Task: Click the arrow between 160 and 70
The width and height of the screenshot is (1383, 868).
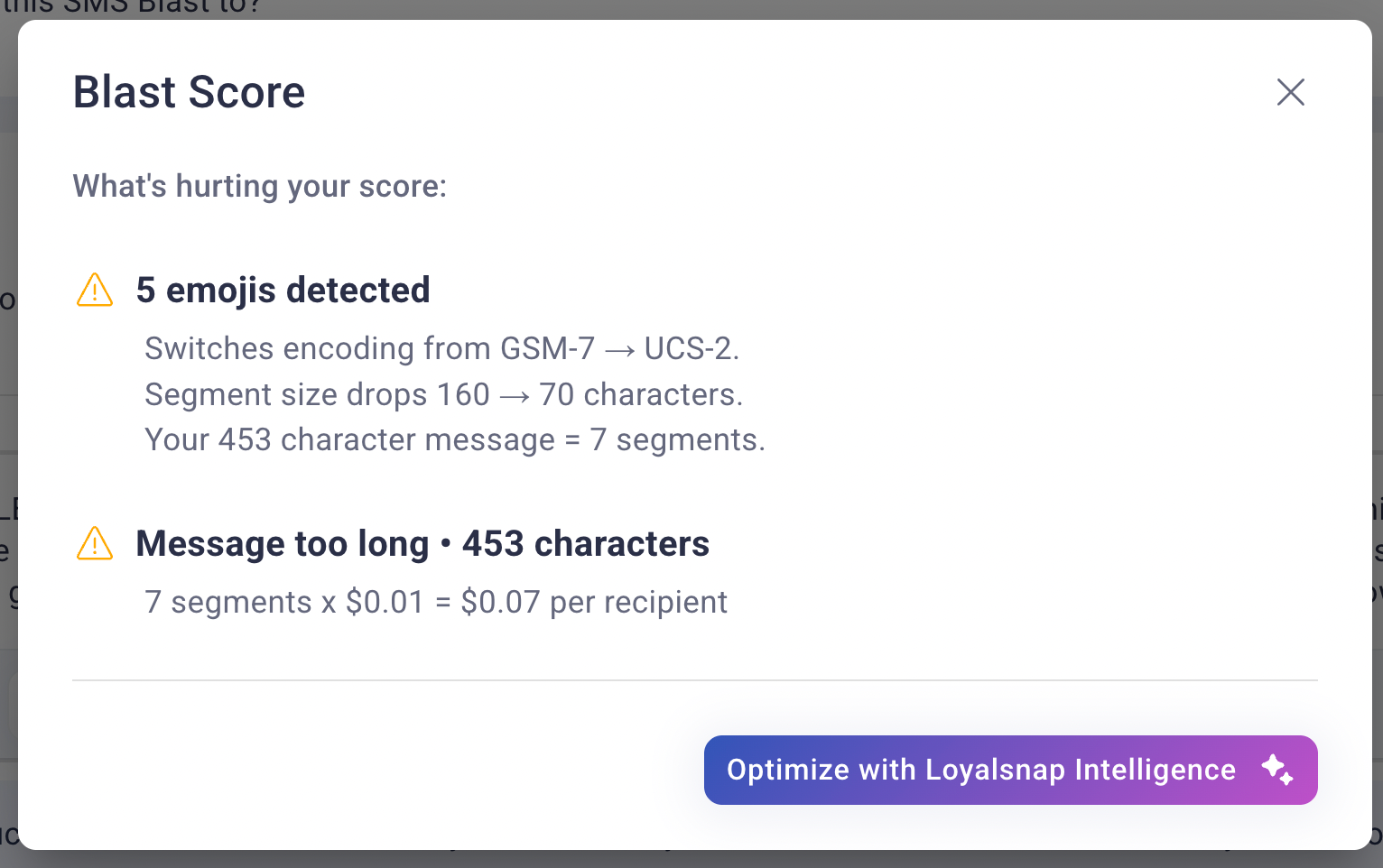Action: point(514,396)
